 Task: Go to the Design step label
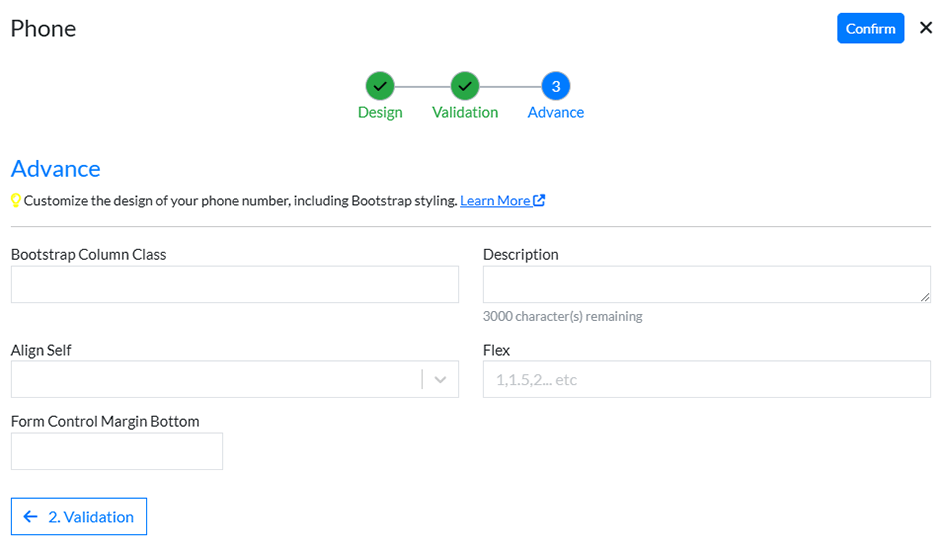[x=380, y=113]
